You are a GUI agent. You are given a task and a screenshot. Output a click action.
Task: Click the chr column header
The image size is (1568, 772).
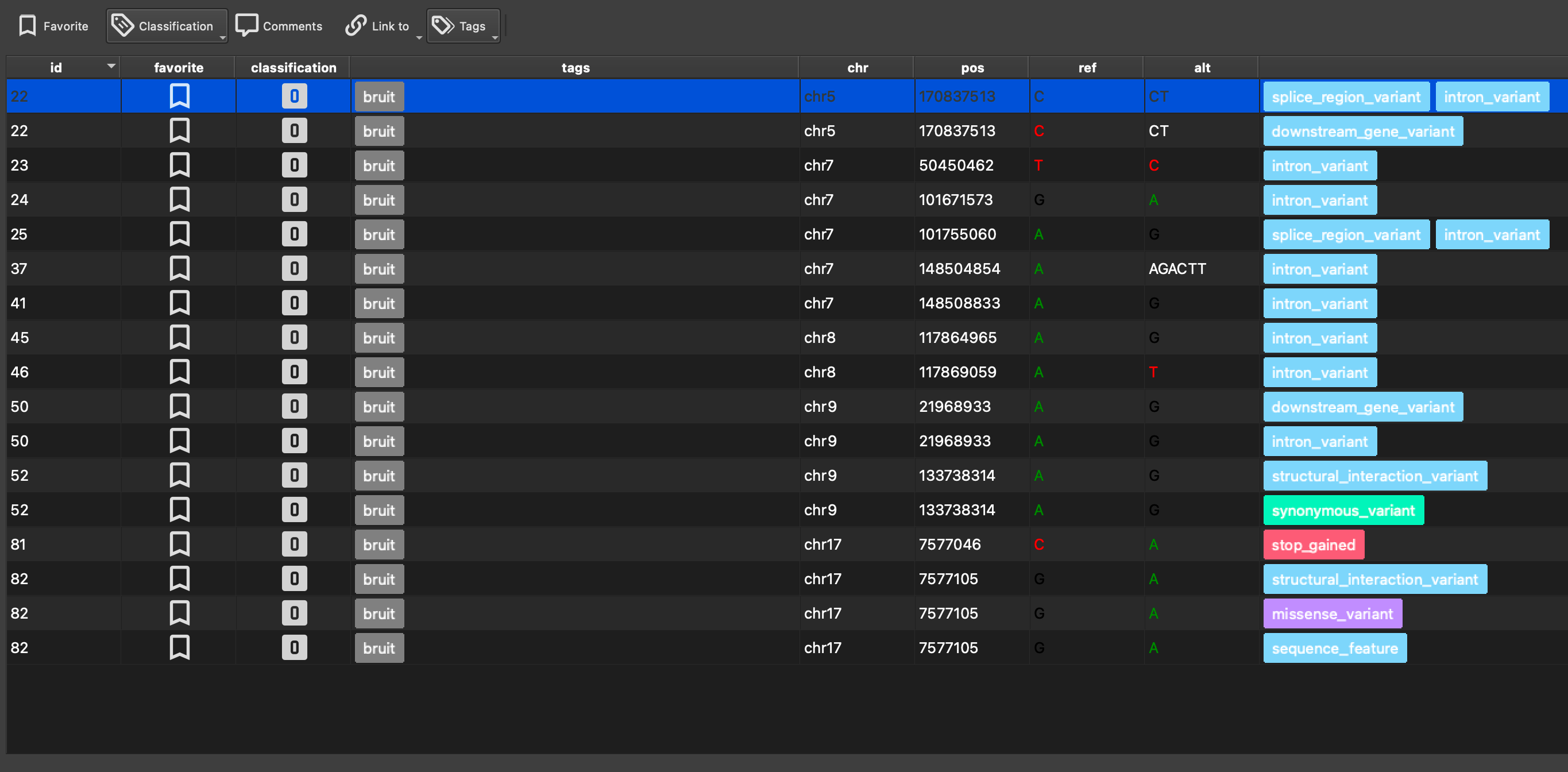pyautogui.click(x=857, y=68)
